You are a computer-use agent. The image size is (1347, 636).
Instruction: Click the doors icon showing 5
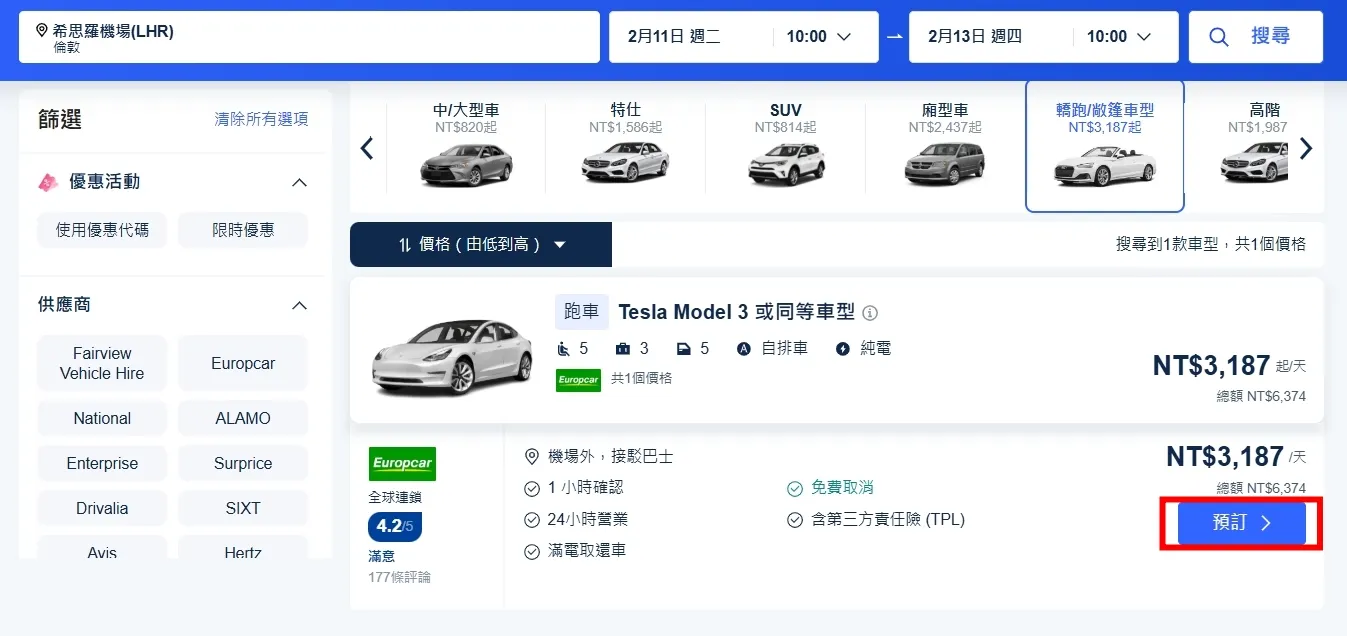point(684,349)
